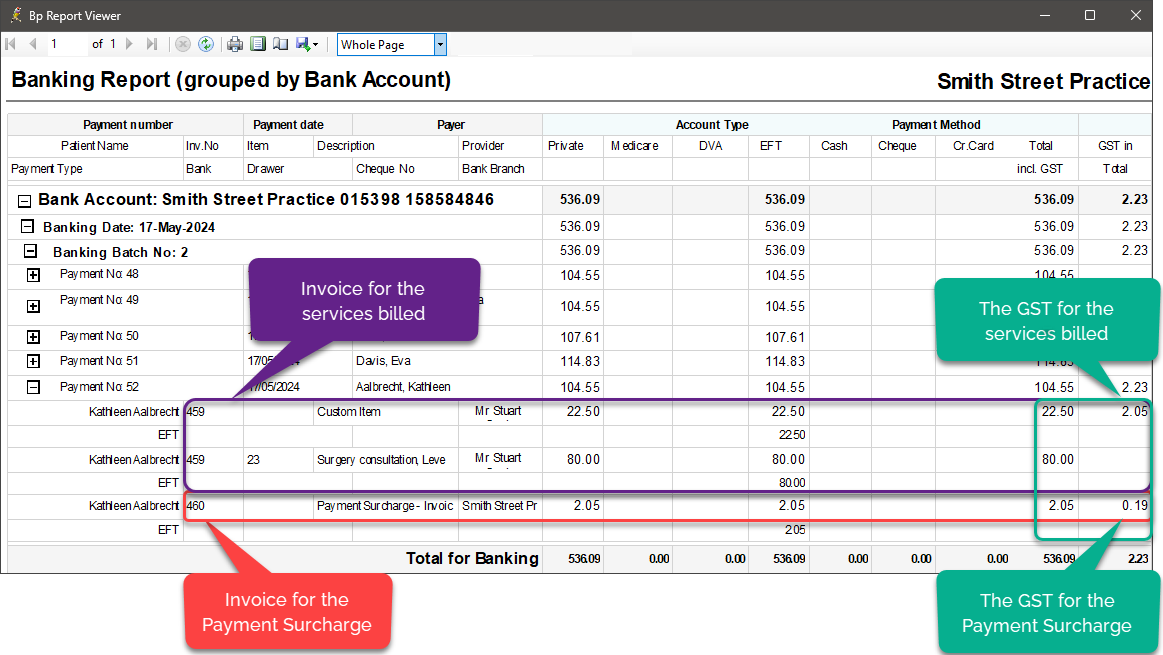The height and width of the screenshot is (655, 1163).
Task: Open the Whole Page zoom dropdown
Action: [440, 44]
